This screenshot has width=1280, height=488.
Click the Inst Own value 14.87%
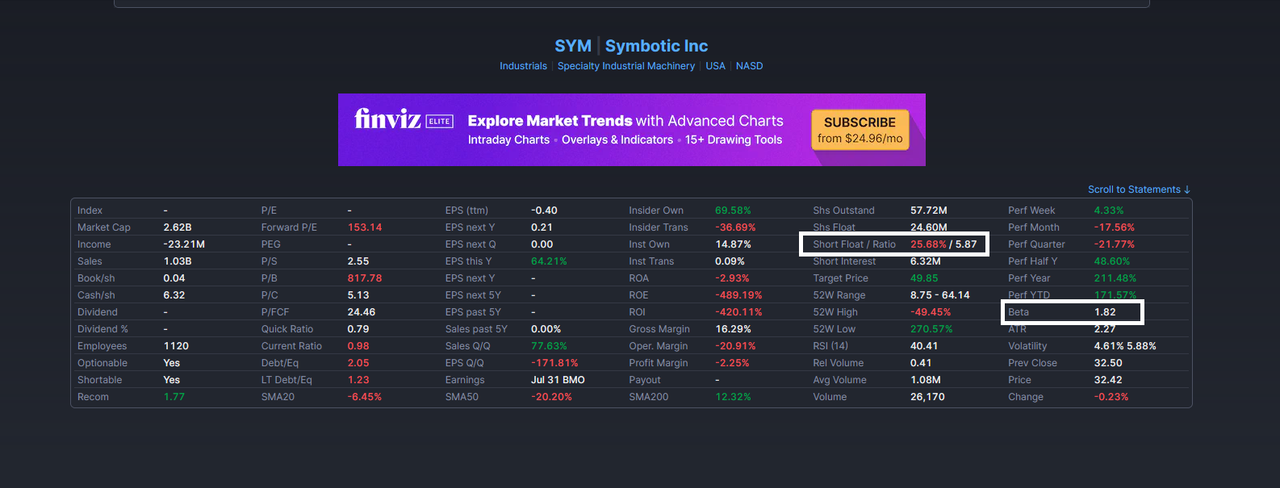tap(733, 244)
